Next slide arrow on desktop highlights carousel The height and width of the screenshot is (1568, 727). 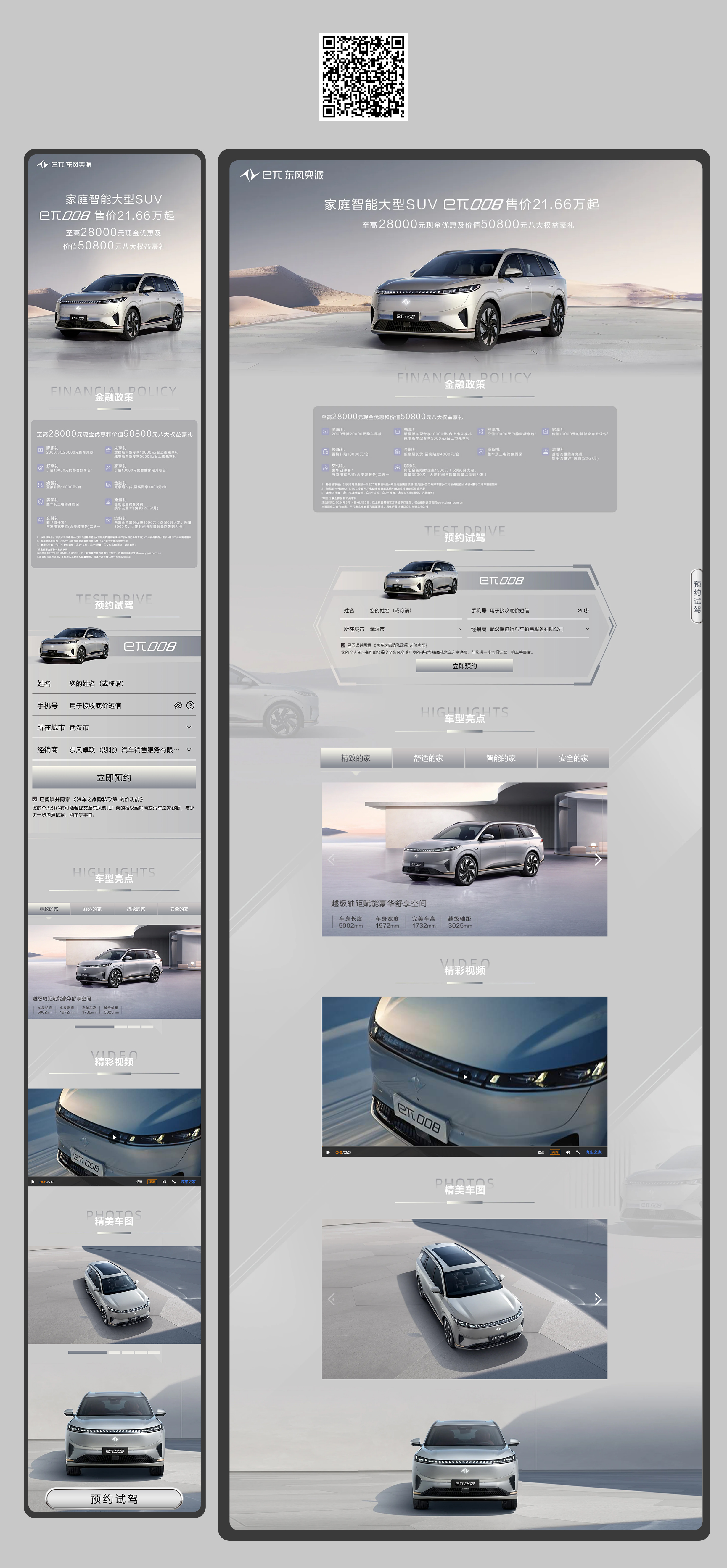pyautogui.click(x=598, y=859)
